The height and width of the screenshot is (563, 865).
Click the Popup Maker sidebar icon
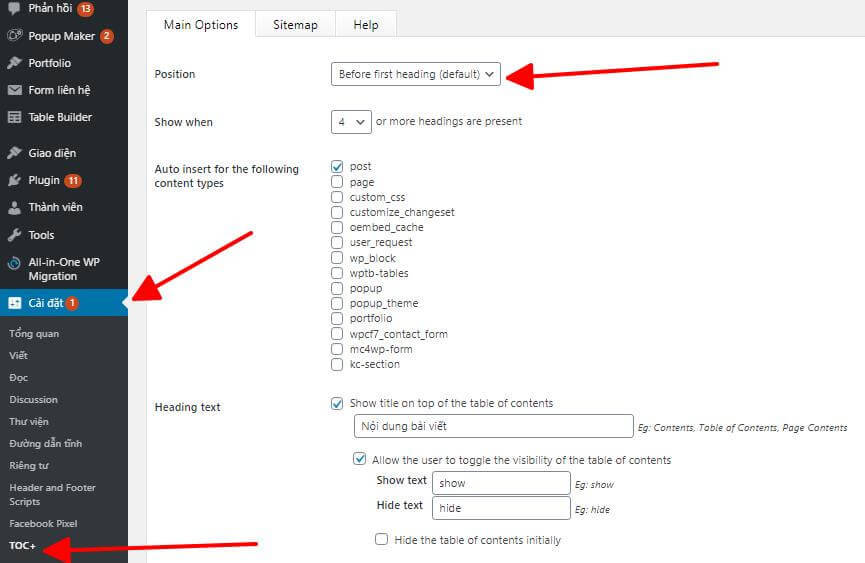click(14, 36)
